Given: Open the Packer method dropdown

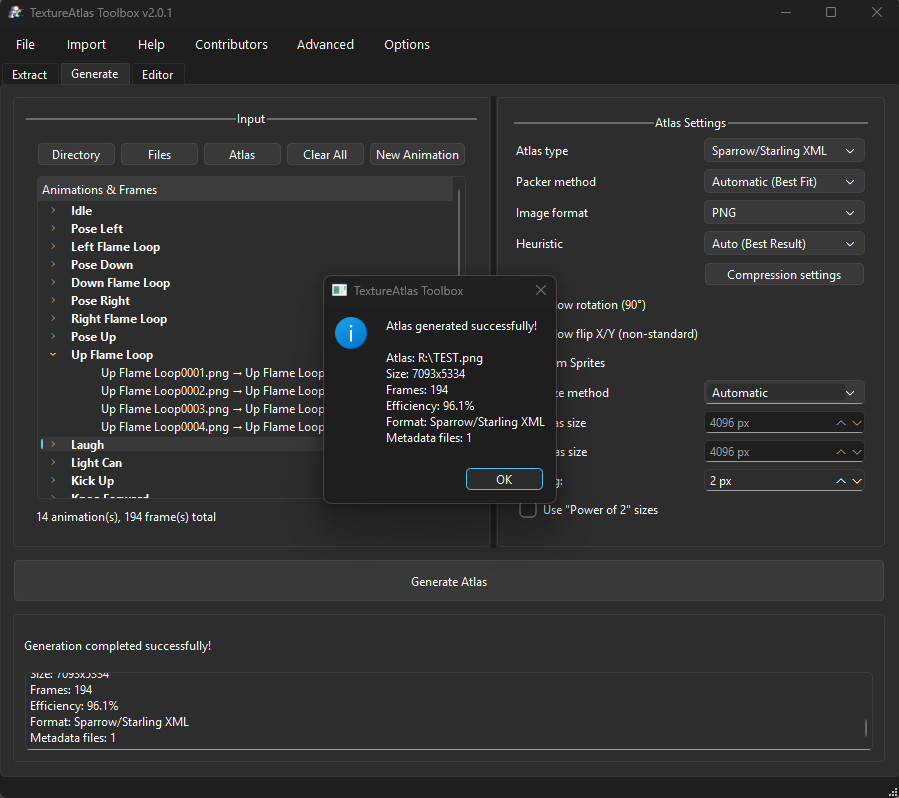Looking at the screenshot, I should [783, 181].
